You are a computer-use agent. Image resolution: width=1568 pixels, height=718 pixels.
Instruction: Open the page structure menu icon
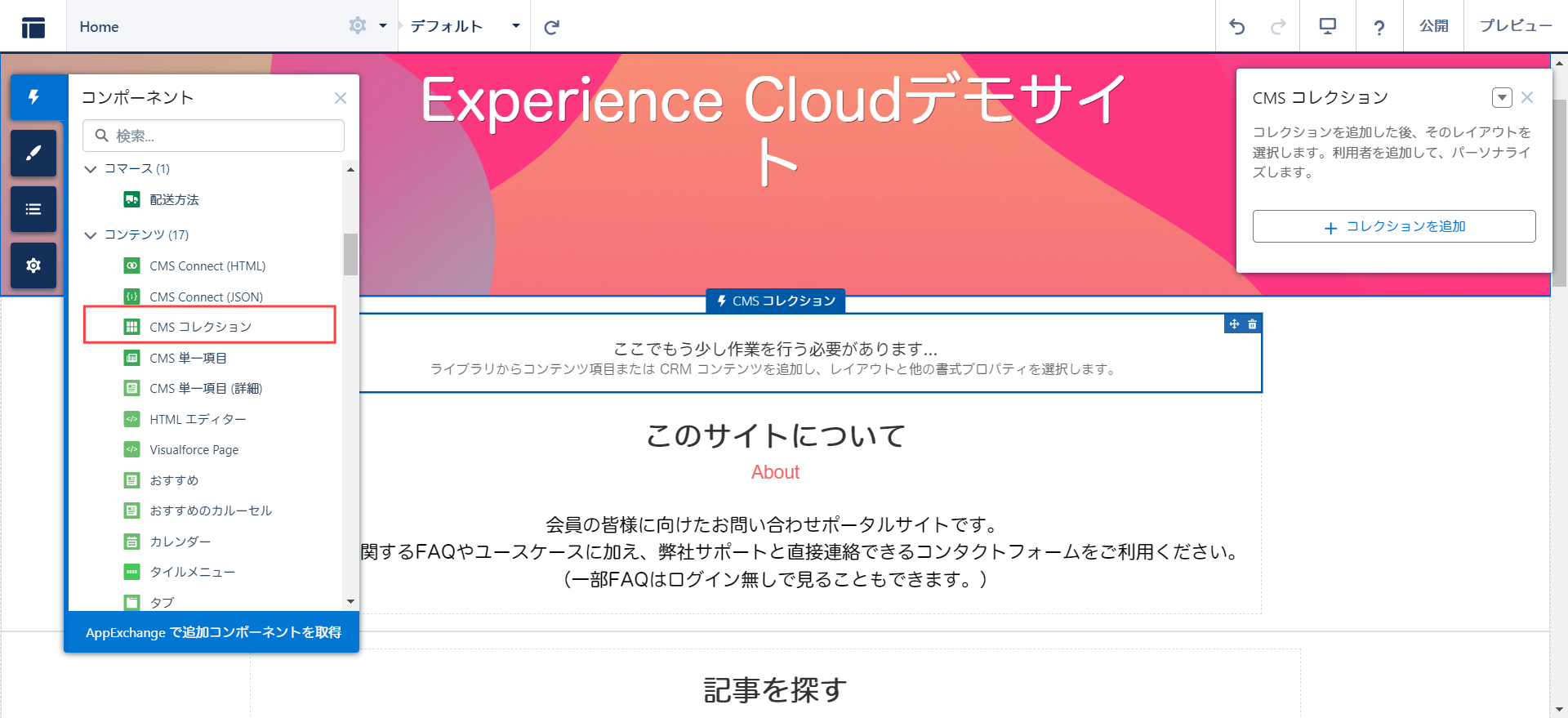tap(33, 27)
